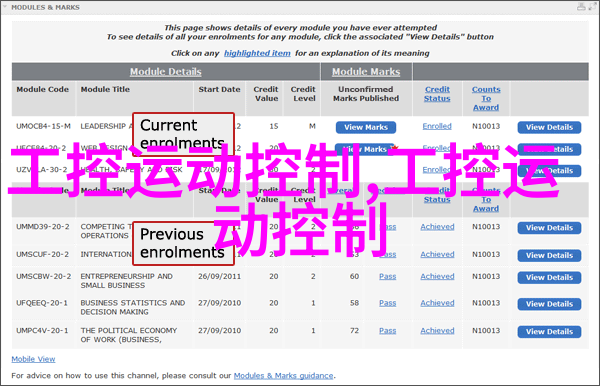600x386 pixels.
Task: Click award code N10013 in UMOCB4-15-M row
Action: tap(486, 126)
